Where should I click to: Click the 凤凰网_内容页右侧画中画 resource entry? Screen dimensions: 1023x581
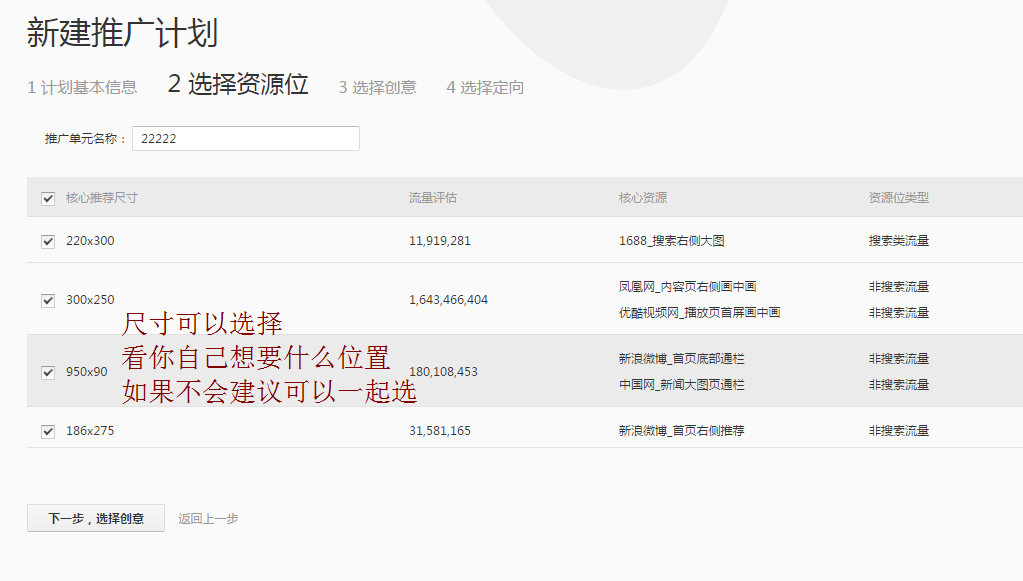point(687,287)
